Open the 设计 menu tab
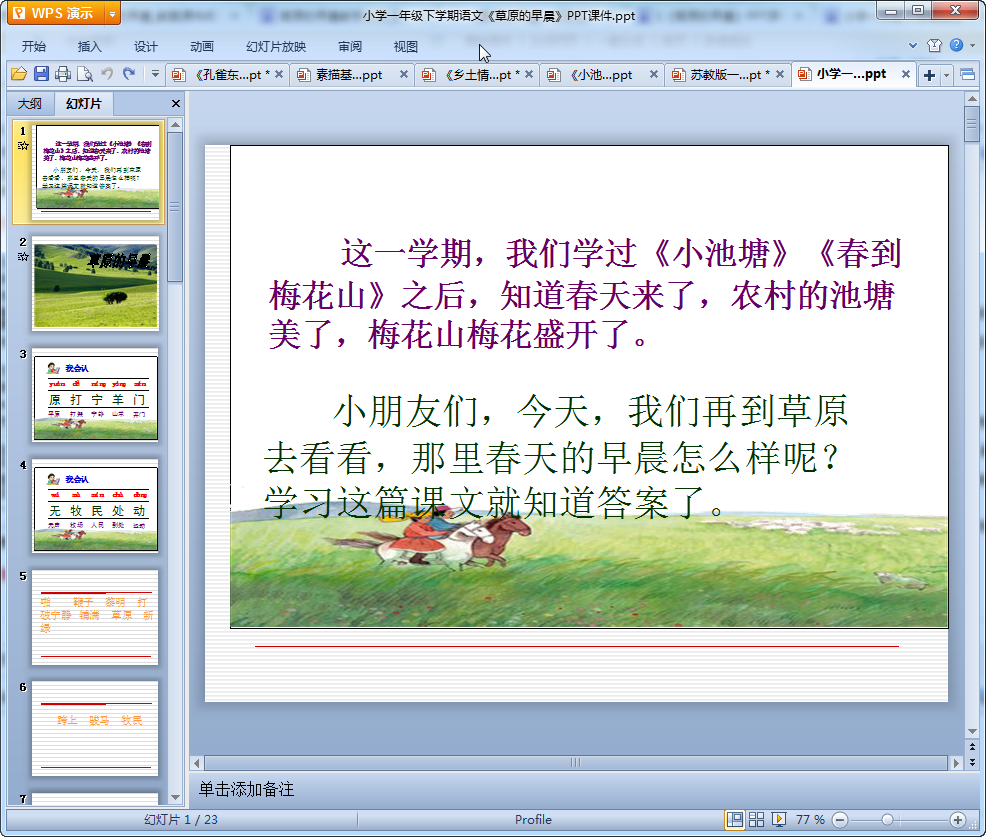986x837 pixels. [x=145, y=47]
